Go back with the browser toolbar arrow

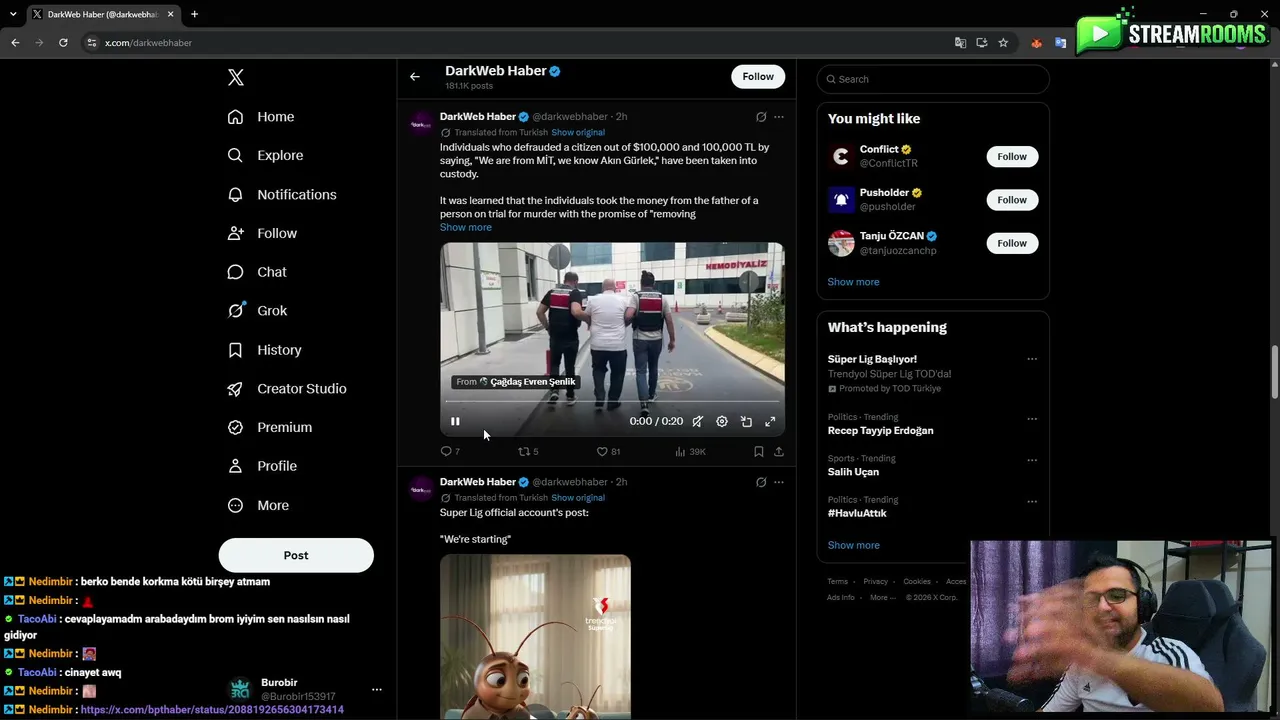(x=15, y=43)
